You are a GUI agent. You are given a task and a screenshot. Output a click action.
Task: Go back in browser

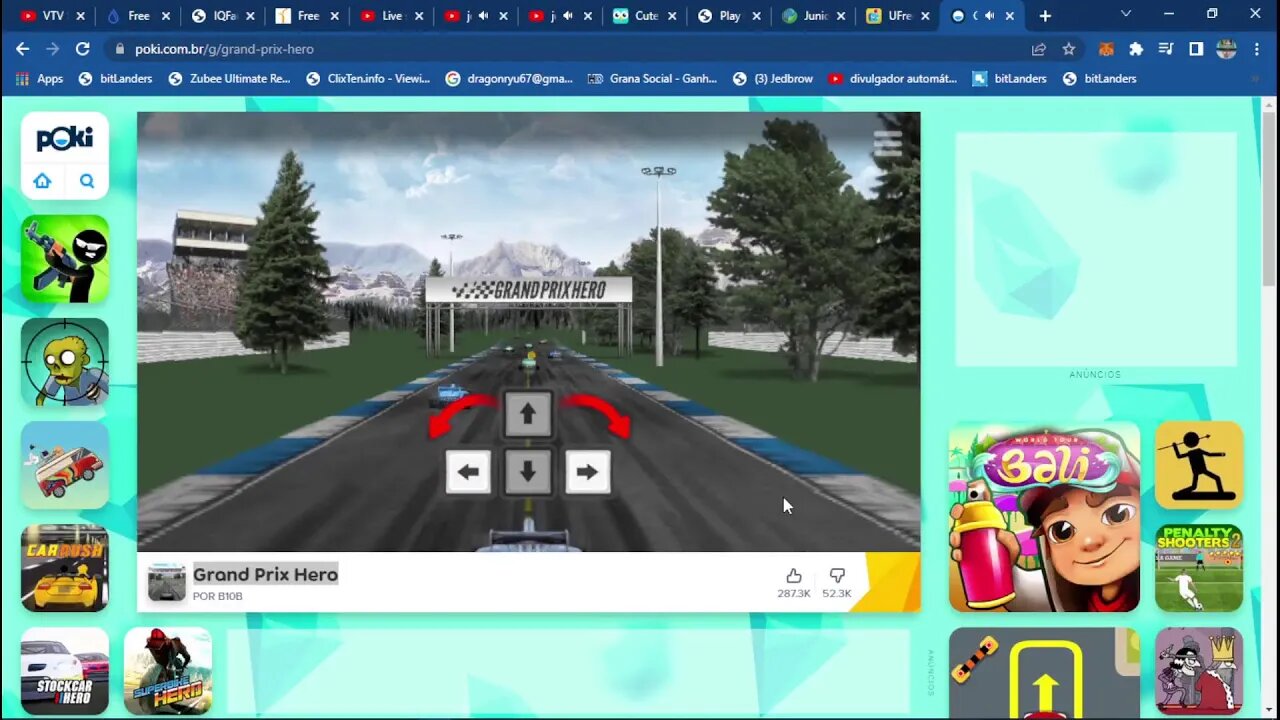tap(22, 49)
